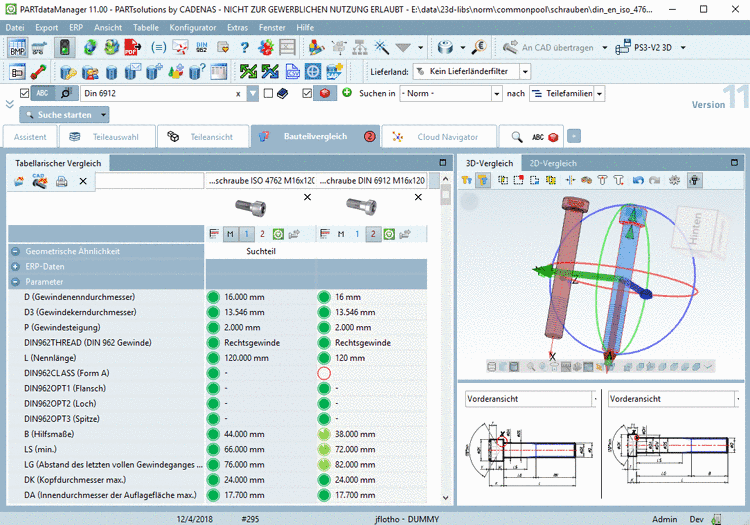Click the export to CAD icon in table toolbar
Viewport: 750px width, 525px height.
(x=39, y=181)
